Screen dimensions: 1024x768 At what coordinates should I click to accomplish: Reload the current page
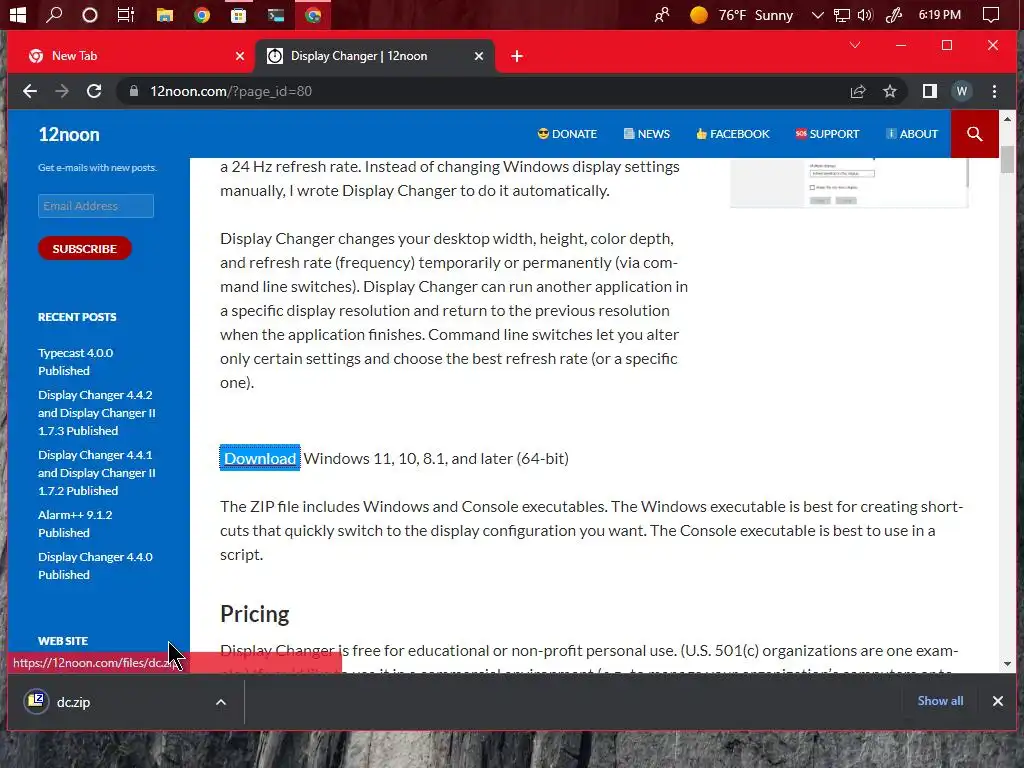pyautogui.click(x=94, y=91)
